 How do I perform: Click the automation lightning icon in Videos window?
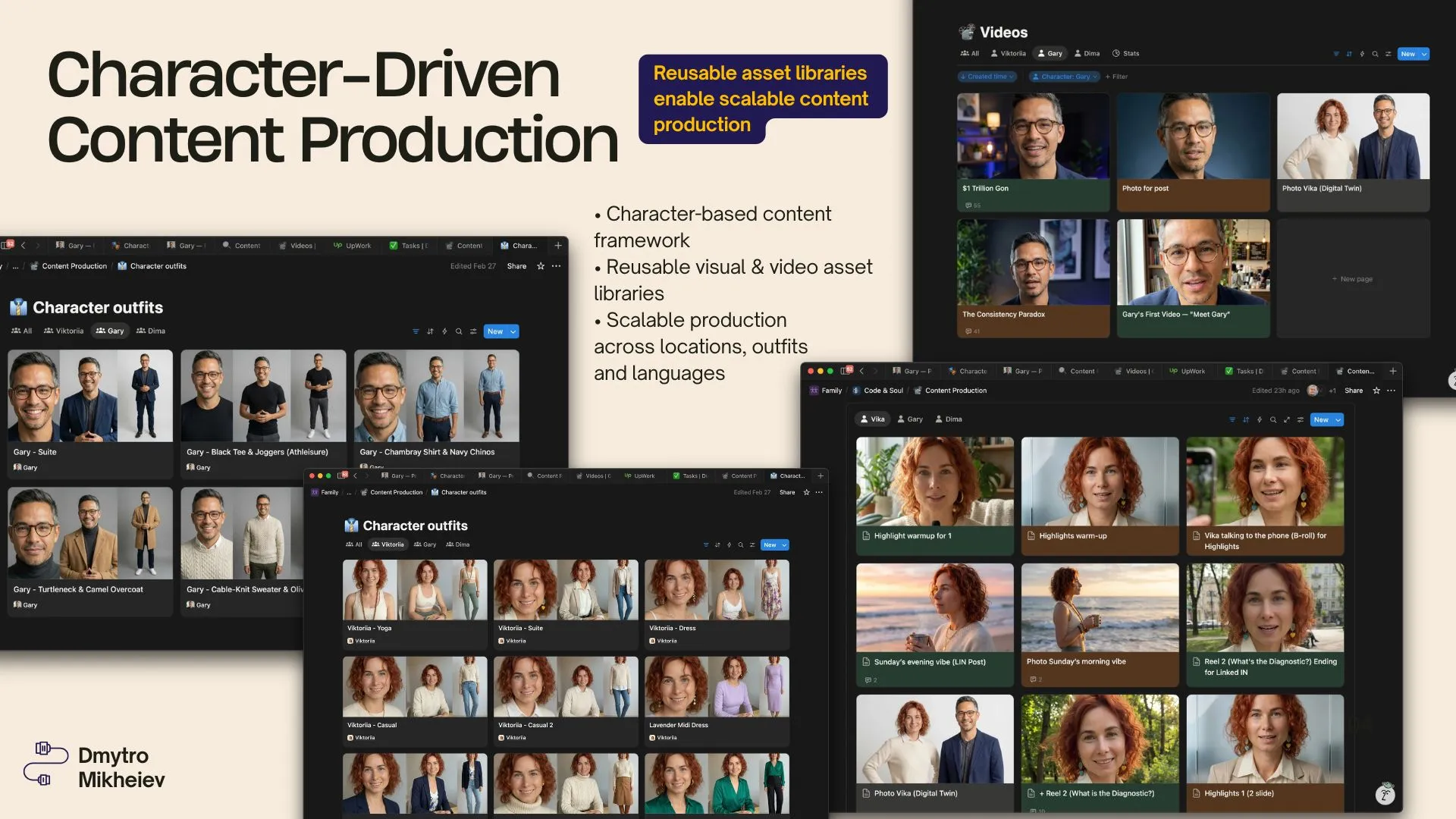click(1362, 54)
